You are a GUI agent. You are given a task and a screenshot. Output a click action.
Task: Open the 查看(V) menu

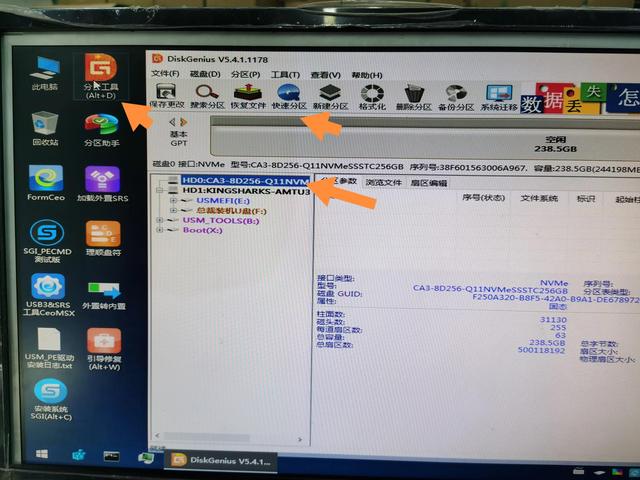[325, 75]
